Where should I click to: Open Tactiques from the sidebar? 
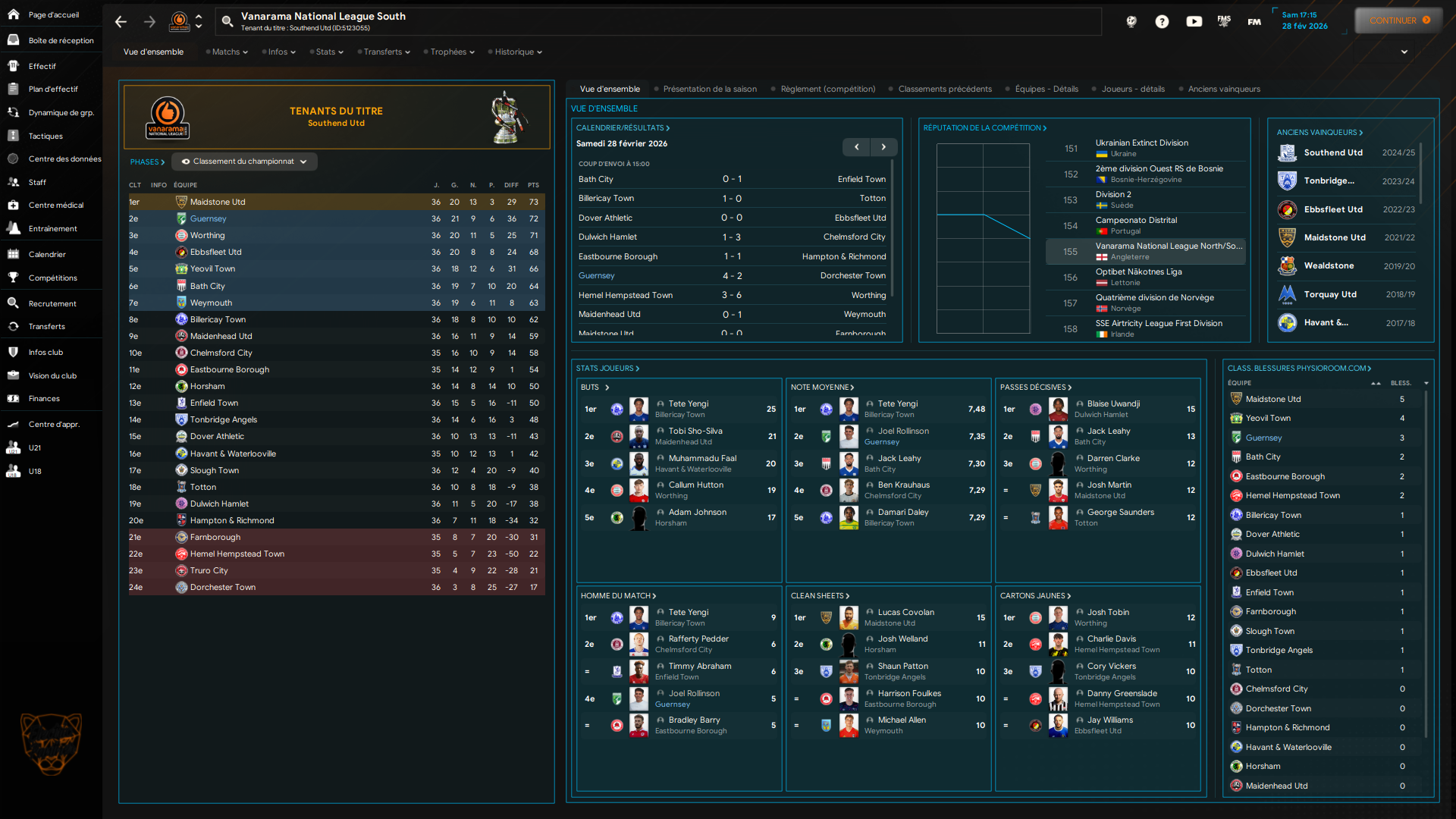45,136
